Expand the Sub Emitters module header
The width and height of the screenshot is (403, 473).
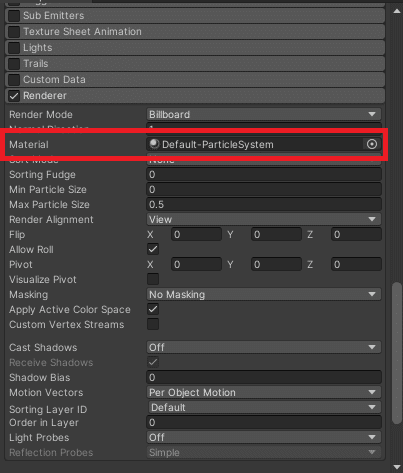195,16
